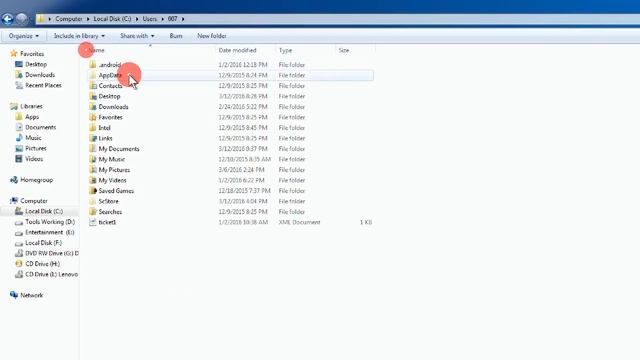Click the Intel folder icon
Viewport: 640px width, 360px height.
93,128
